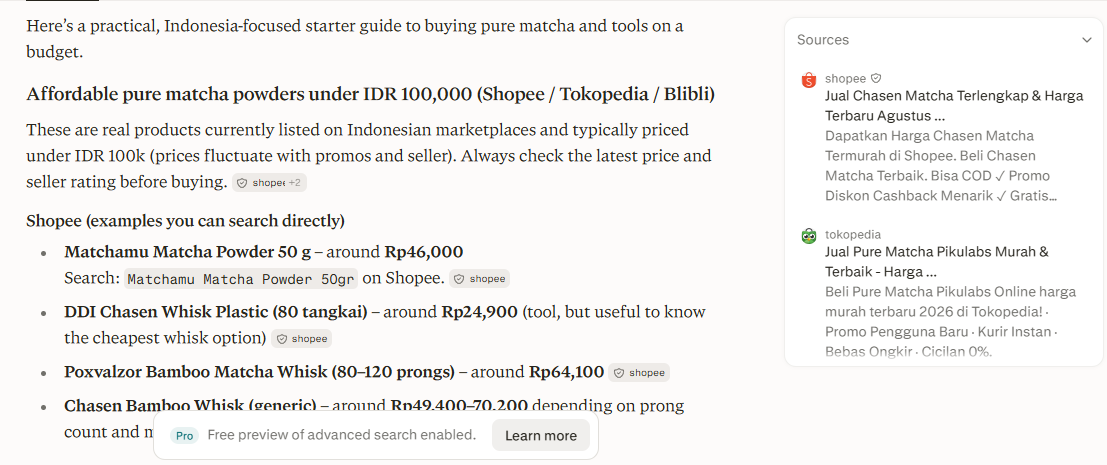Click shield icon in Poxvalzor citation chip

click(620, 373)
